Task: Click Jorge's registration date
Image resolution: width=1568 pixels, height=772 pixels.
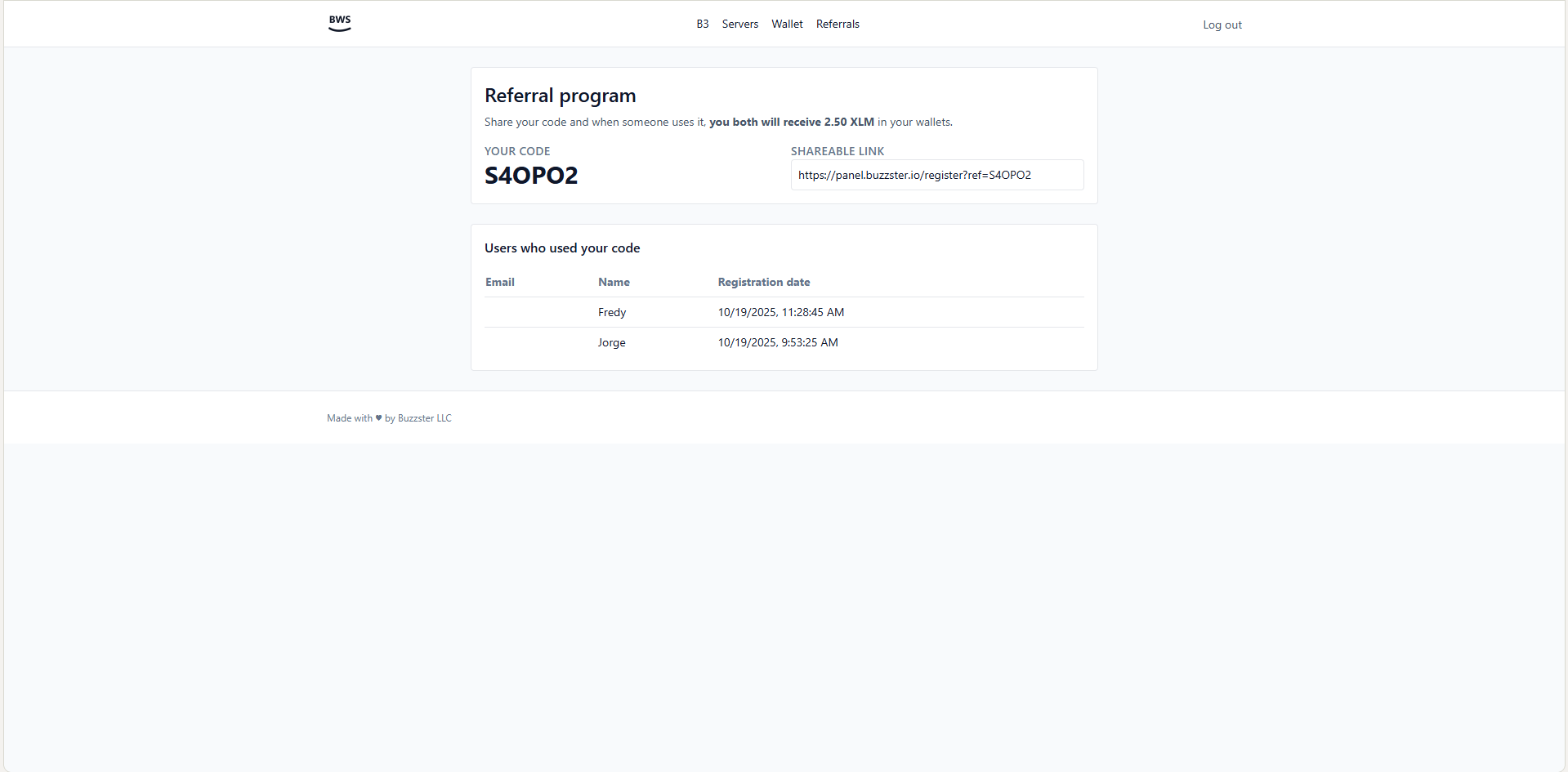Action: point(777,342)
